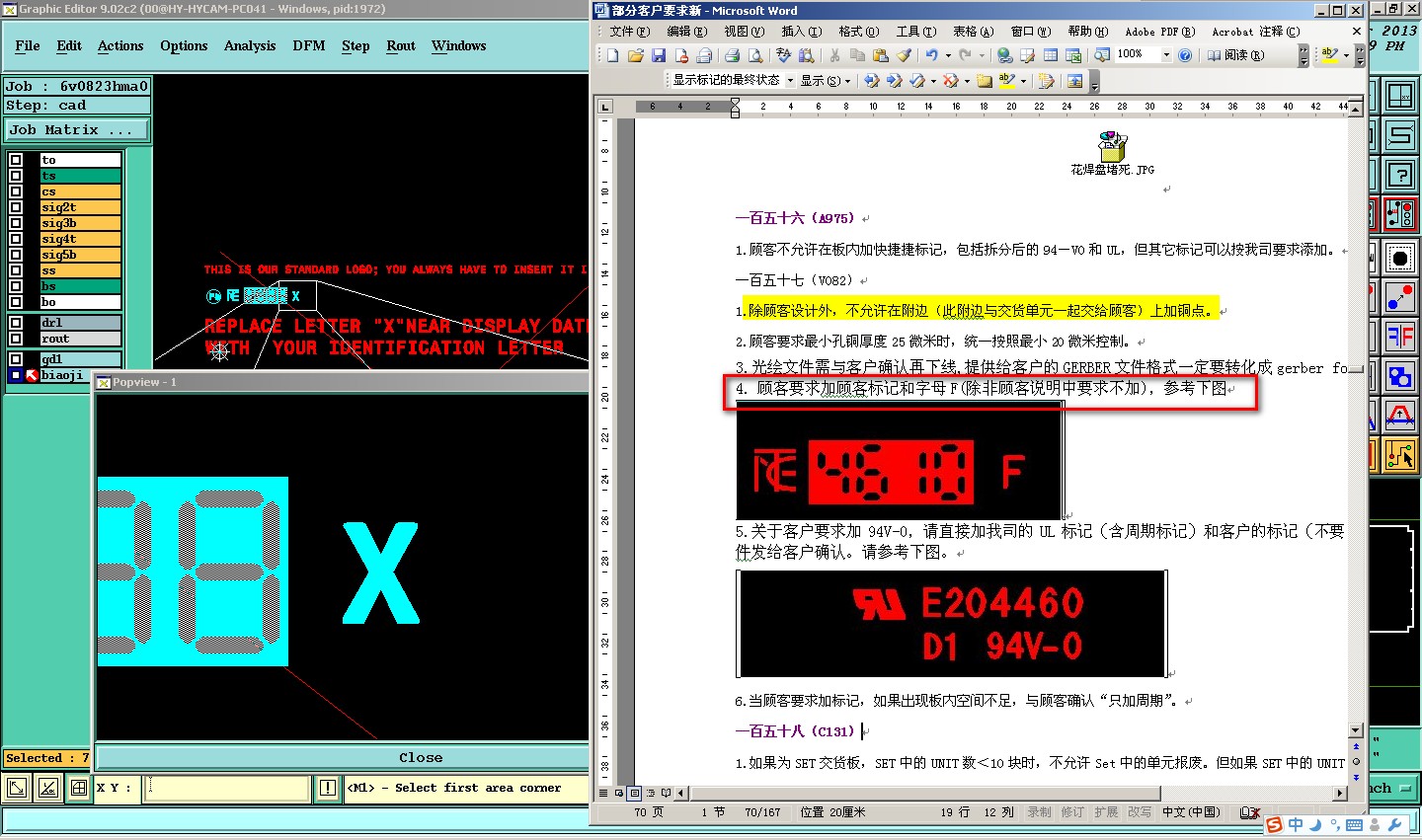Image resolution: width=1422 pixels, height=840 pixels.
Task: Open the 表格(A) Table menu in Word
Action: (x=973, y=32)
